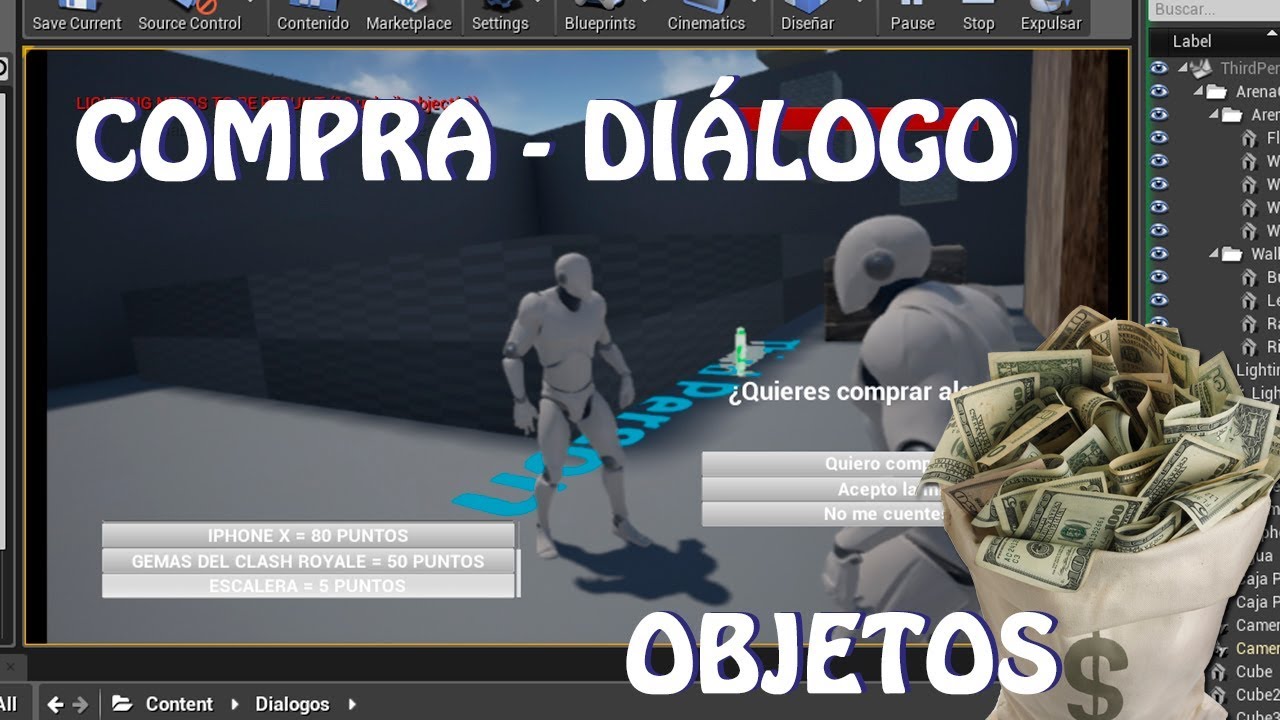The height and width of the screenshot is (720, 1280).
Task: Click the mesh icon beside Cube
Action: pyautogui.click(x=1218, y=672)
